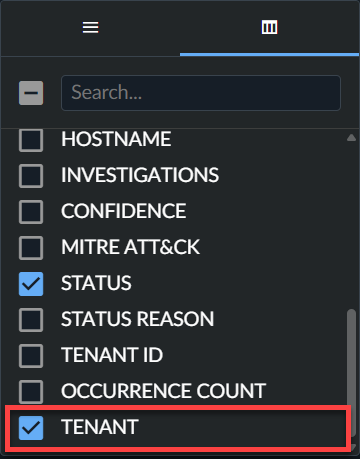Check the TENANT ID checkbox

click(x=31, y=356)
